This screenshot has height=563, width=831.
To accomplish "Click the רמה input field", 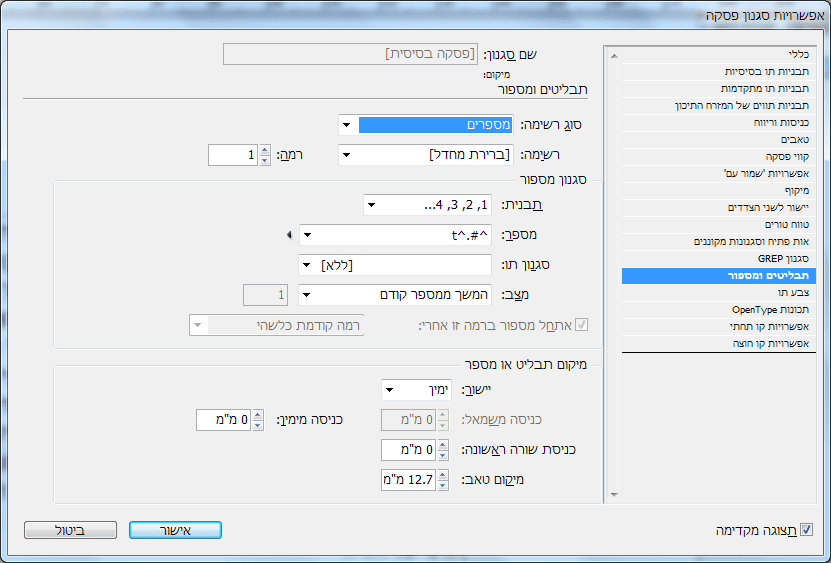I will point(233,155).
